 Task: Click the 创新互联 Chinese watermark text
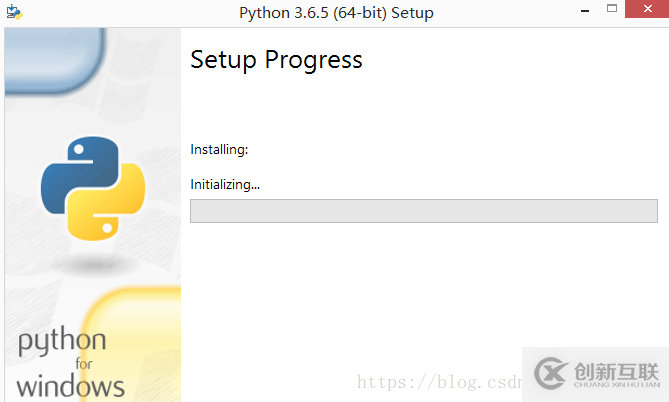pos(617,368)
